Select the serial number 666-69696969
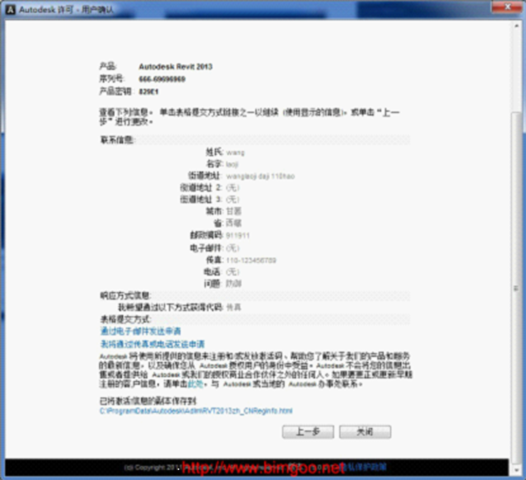 point(162,79)
